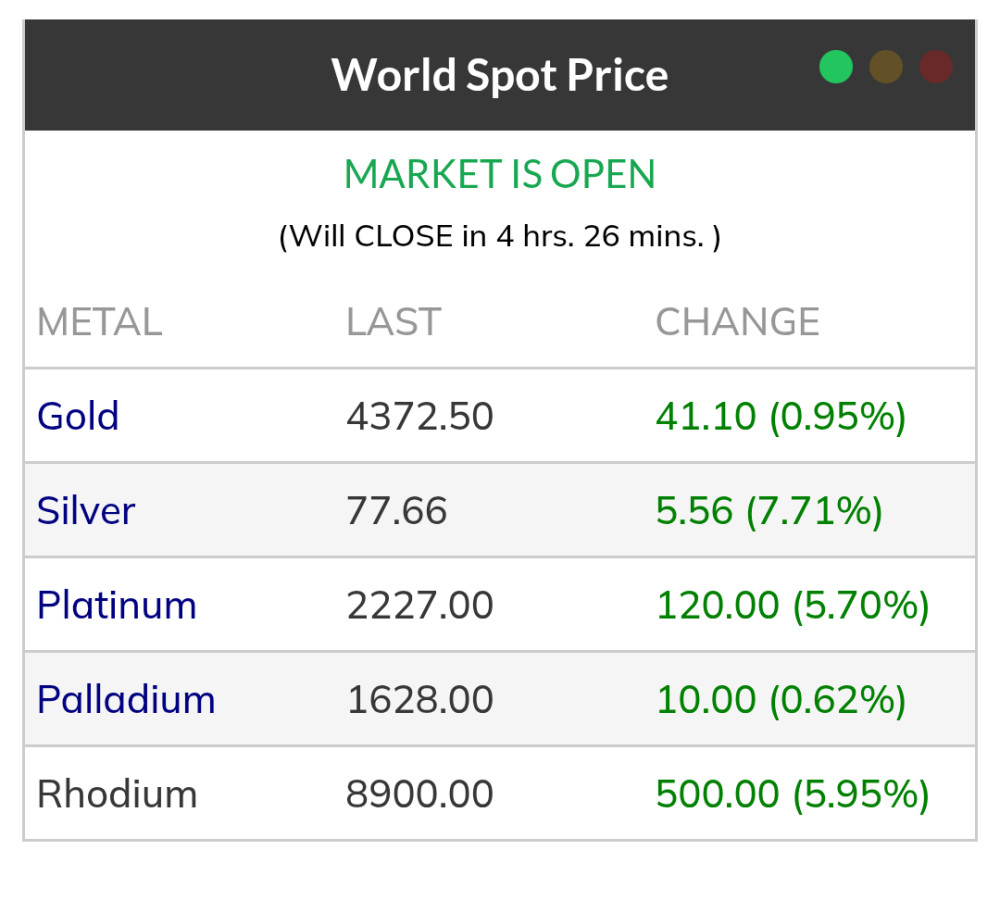The image size is (1000, 900).
Task: Open the Platinum price link
Action: (x=117, y=605)
